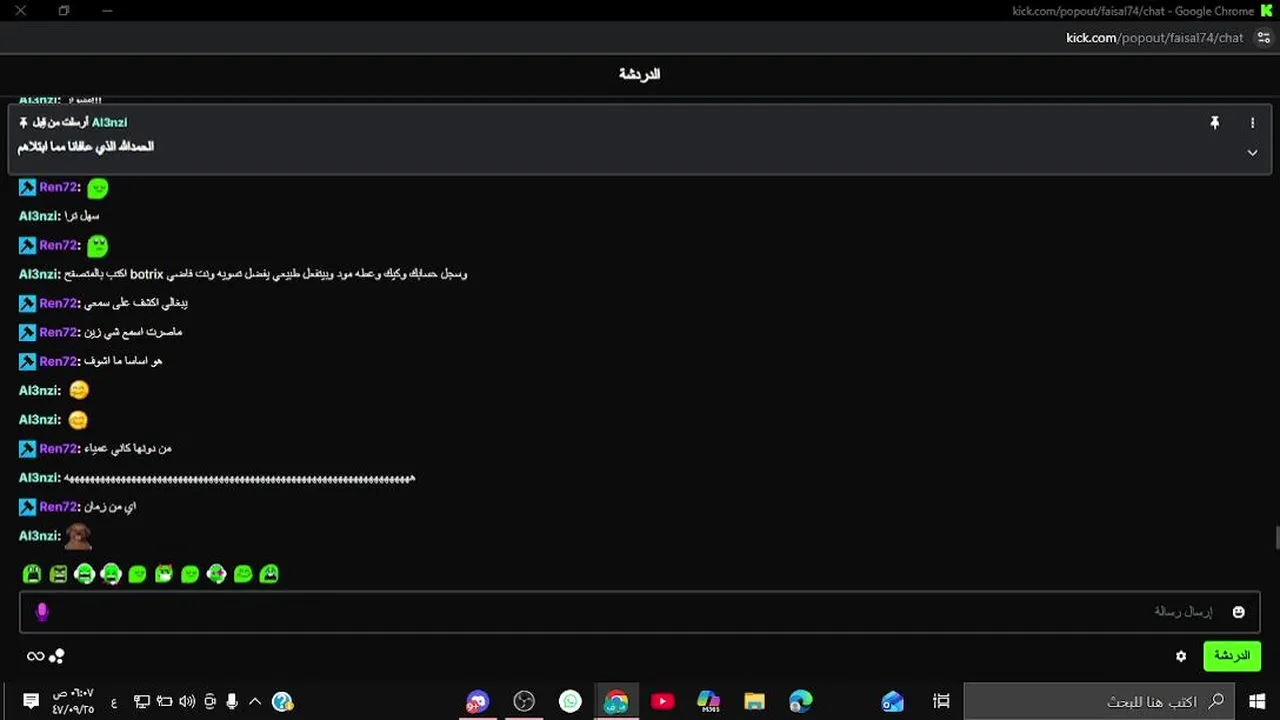Open chat settings gear icon
Image resolution: width=1280 pixels, height=720 pixels.
pyautogui.click(x=1181, y=656)
